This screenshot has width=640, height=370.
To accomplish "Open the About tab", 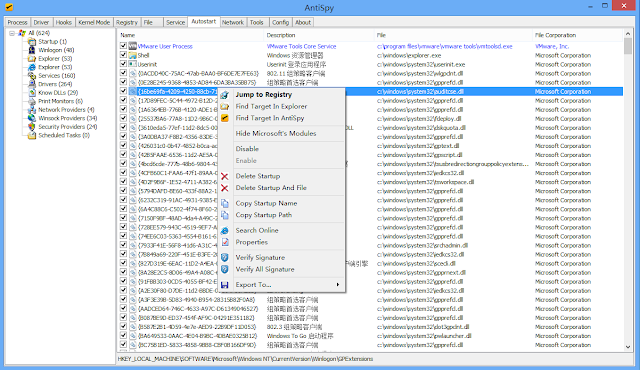I will [303, 22].
